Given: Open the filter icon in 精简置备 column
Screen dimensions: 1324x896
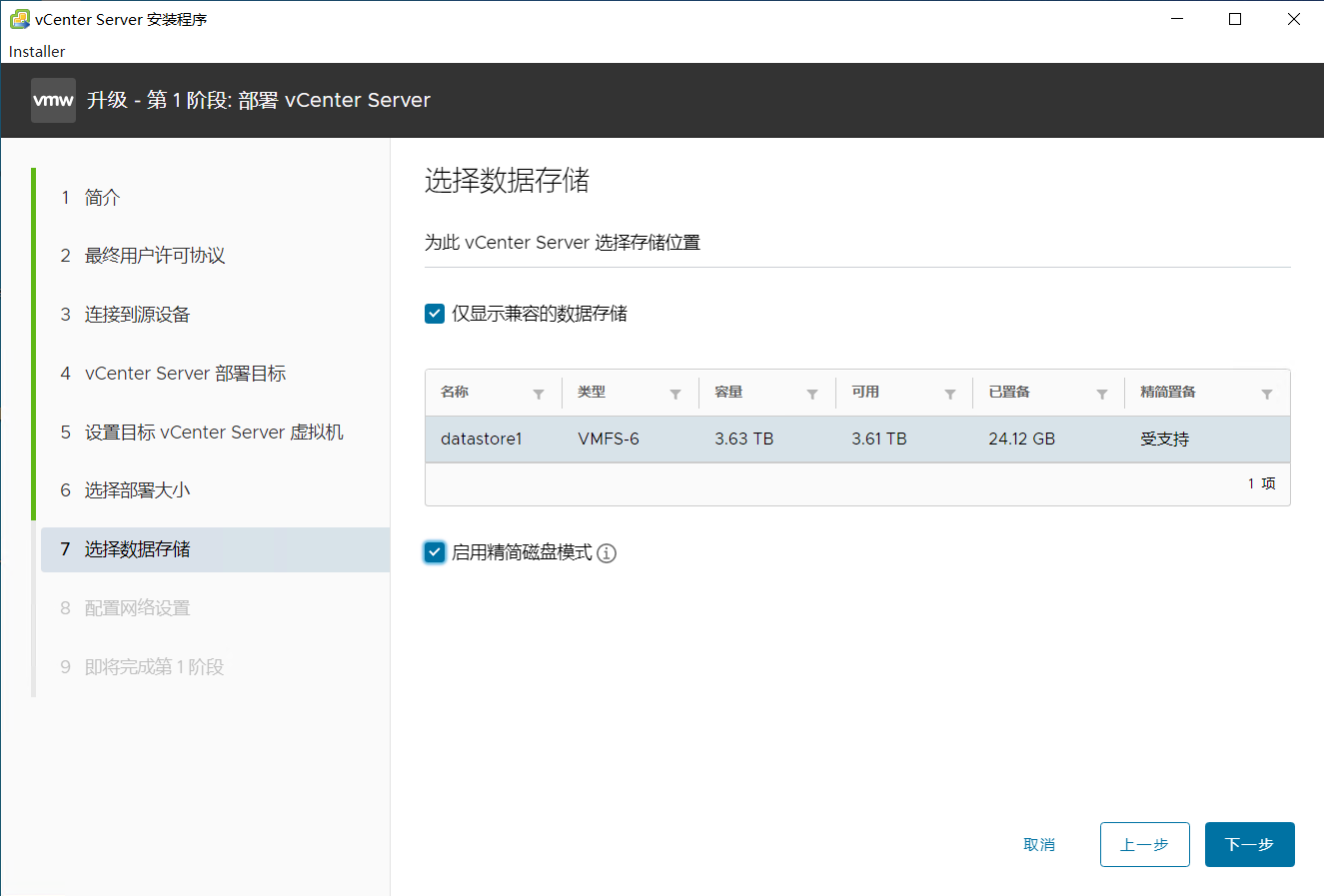Looking at the screenshot, I should tap(1267, 395).
